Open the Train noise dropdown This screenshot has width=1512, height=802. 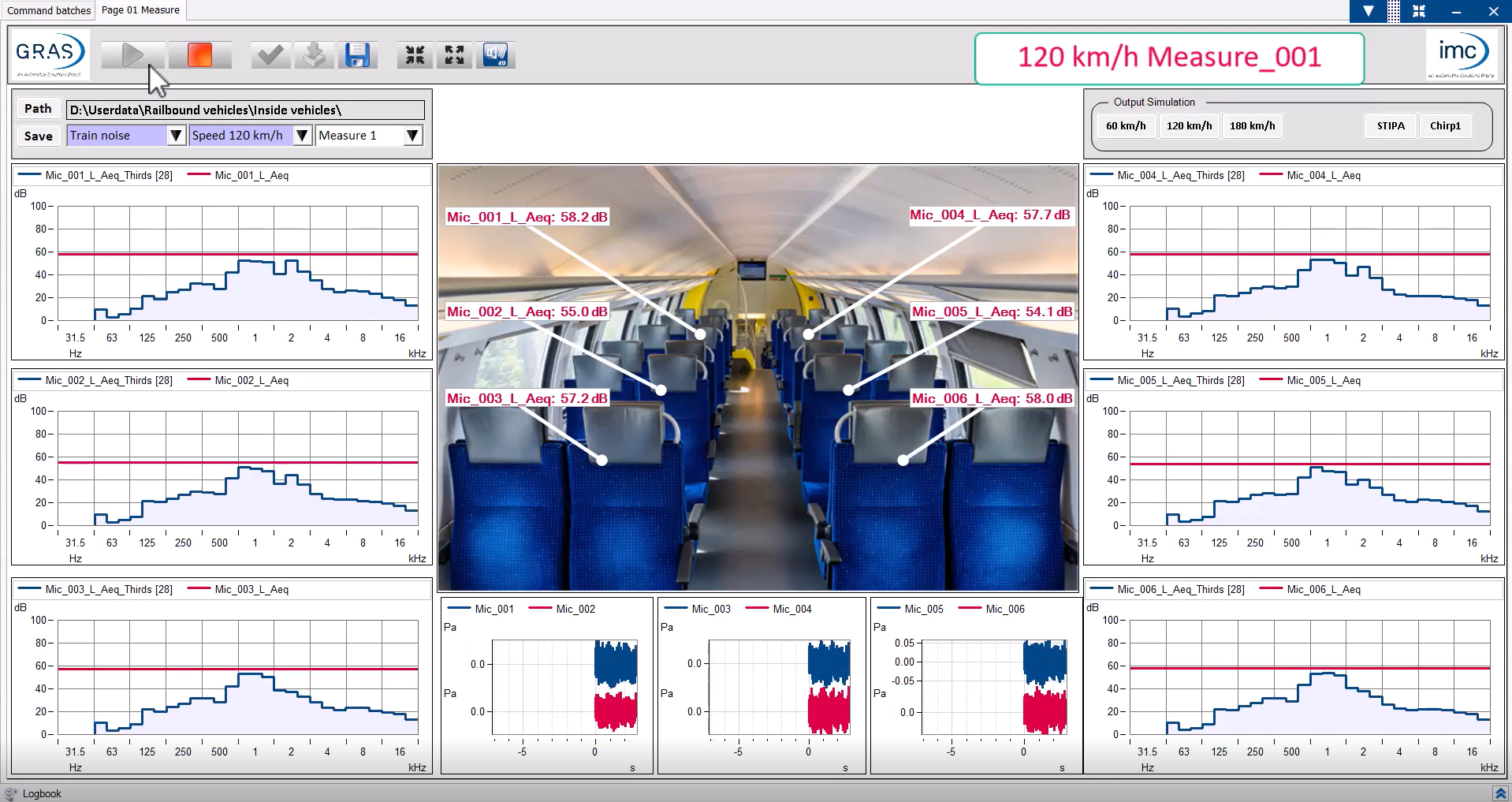pyautogui.click(x=176, y=136)
